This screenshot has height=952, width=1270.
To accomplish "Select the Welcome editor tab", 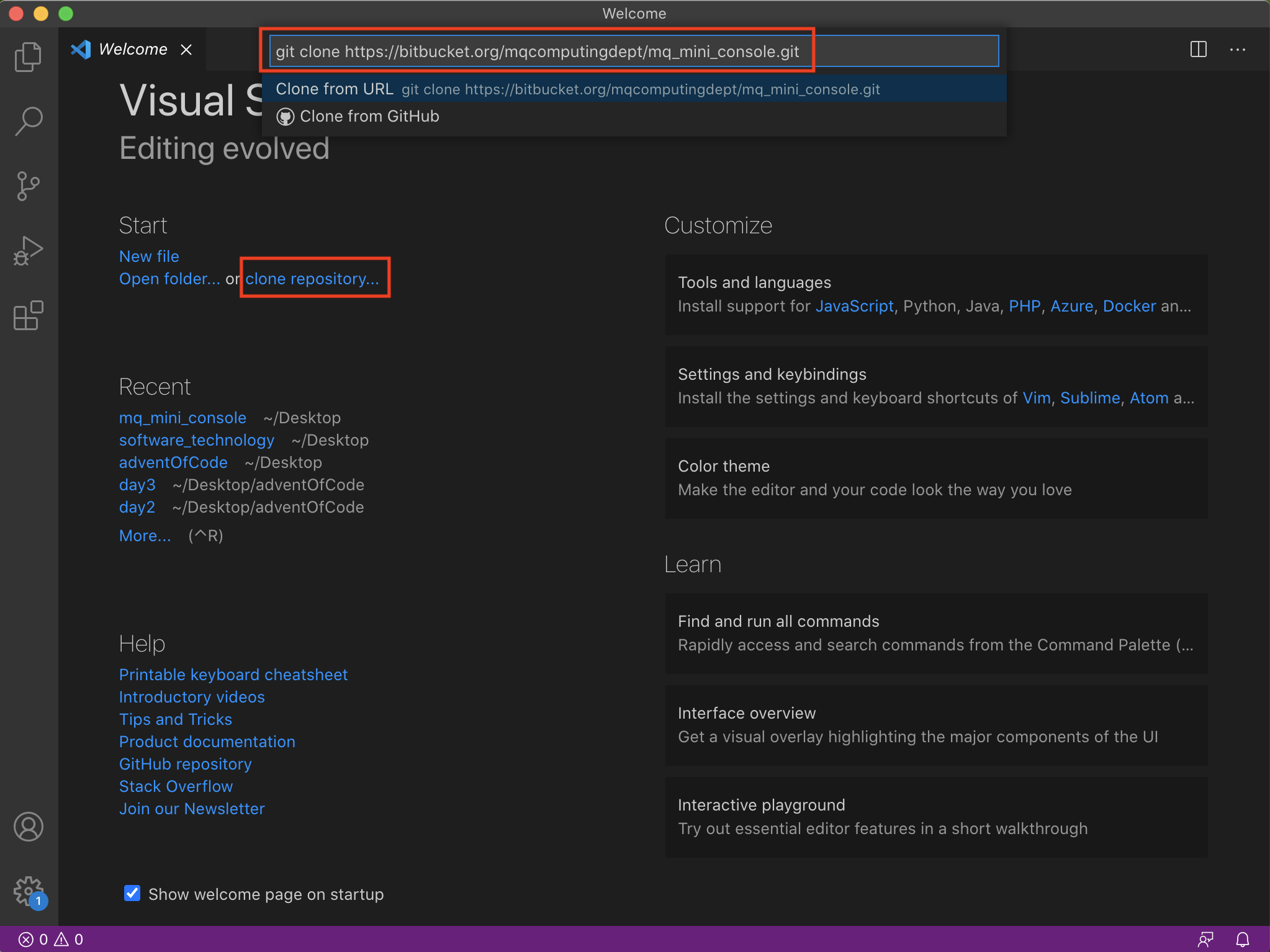I will (x=132, y=49).
